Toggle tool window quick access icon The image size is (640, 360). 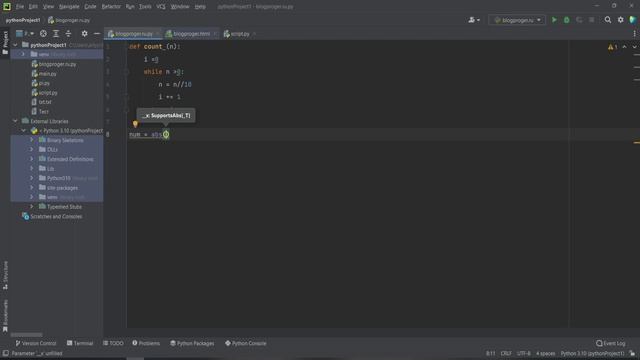click(x=5, y=353)
